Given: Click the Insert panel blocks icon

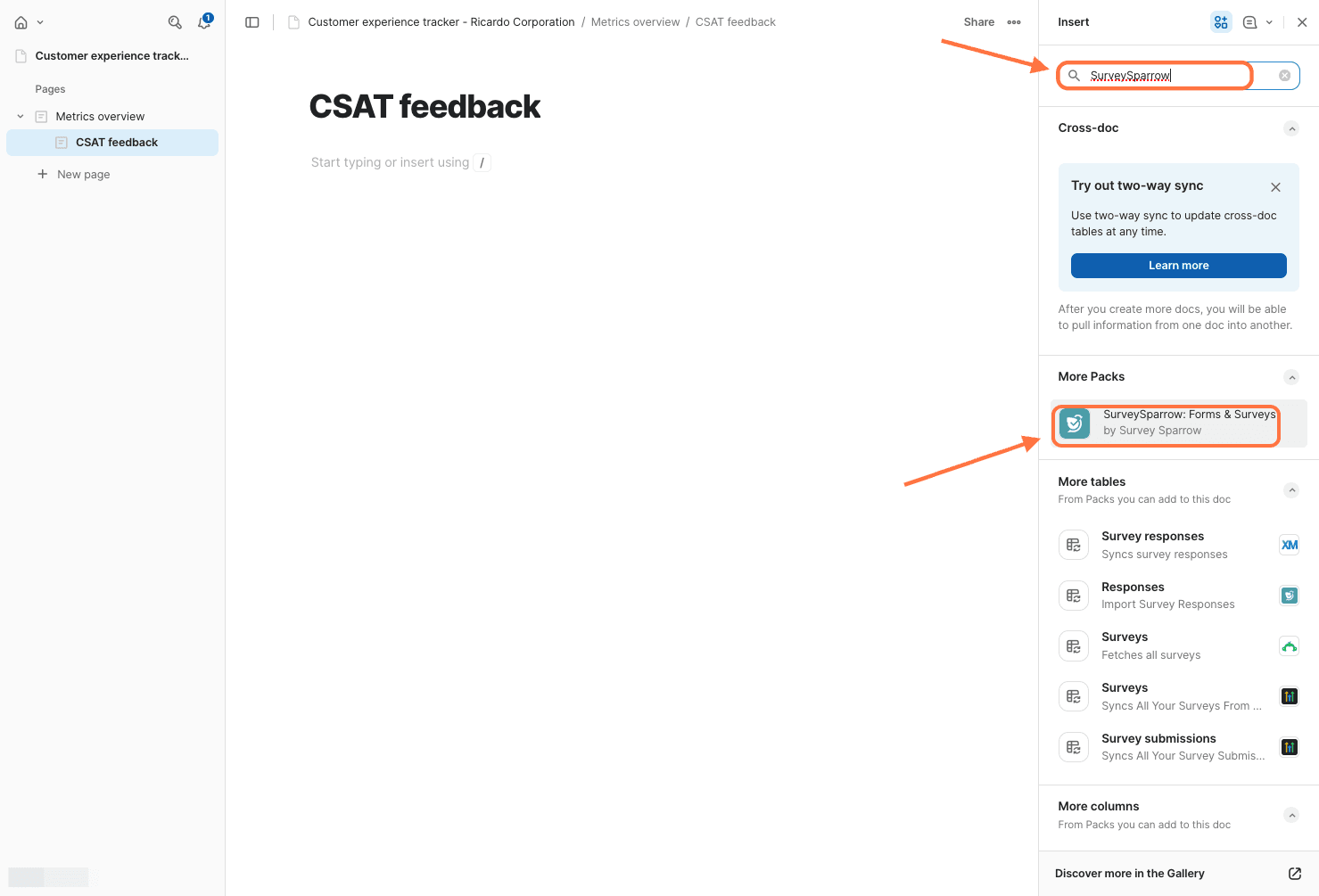Looking at the screenshot, I should pyautogui.click(x=1221, y=22).
